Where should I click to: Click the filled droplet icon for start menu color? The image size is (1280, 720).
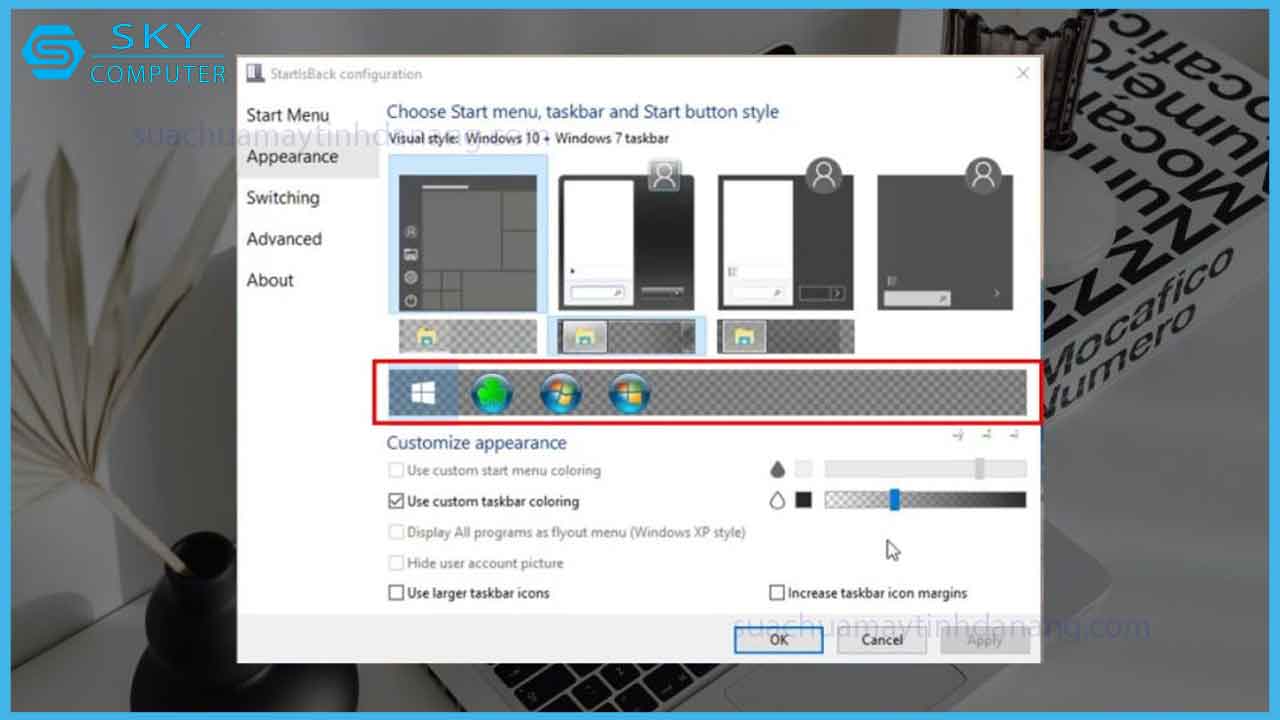[x=777, y=469]
